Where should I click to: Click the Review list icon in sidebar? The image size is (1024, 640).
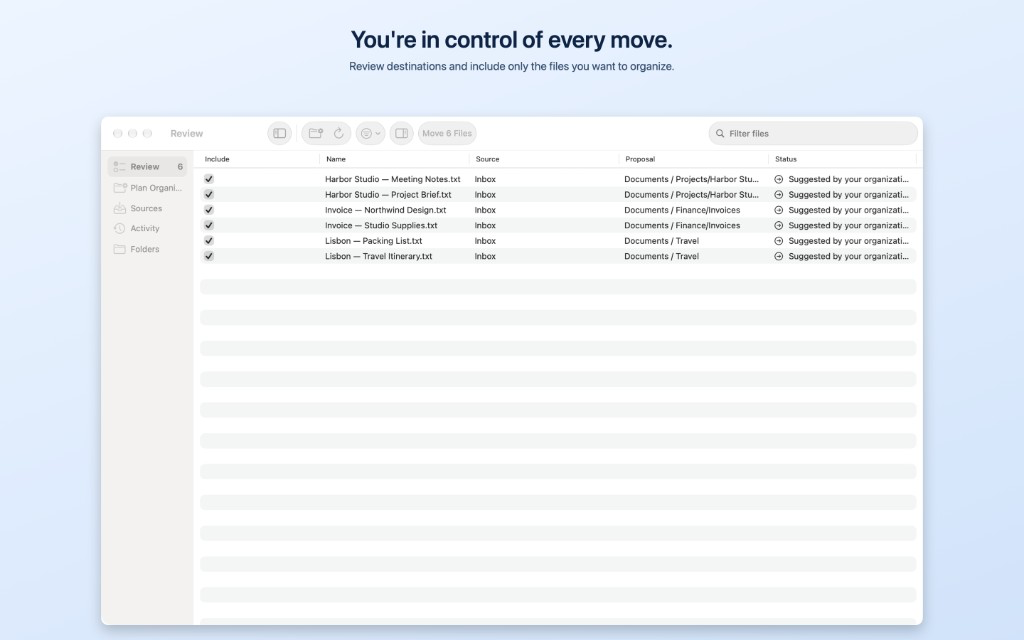(x=120, y=167)
